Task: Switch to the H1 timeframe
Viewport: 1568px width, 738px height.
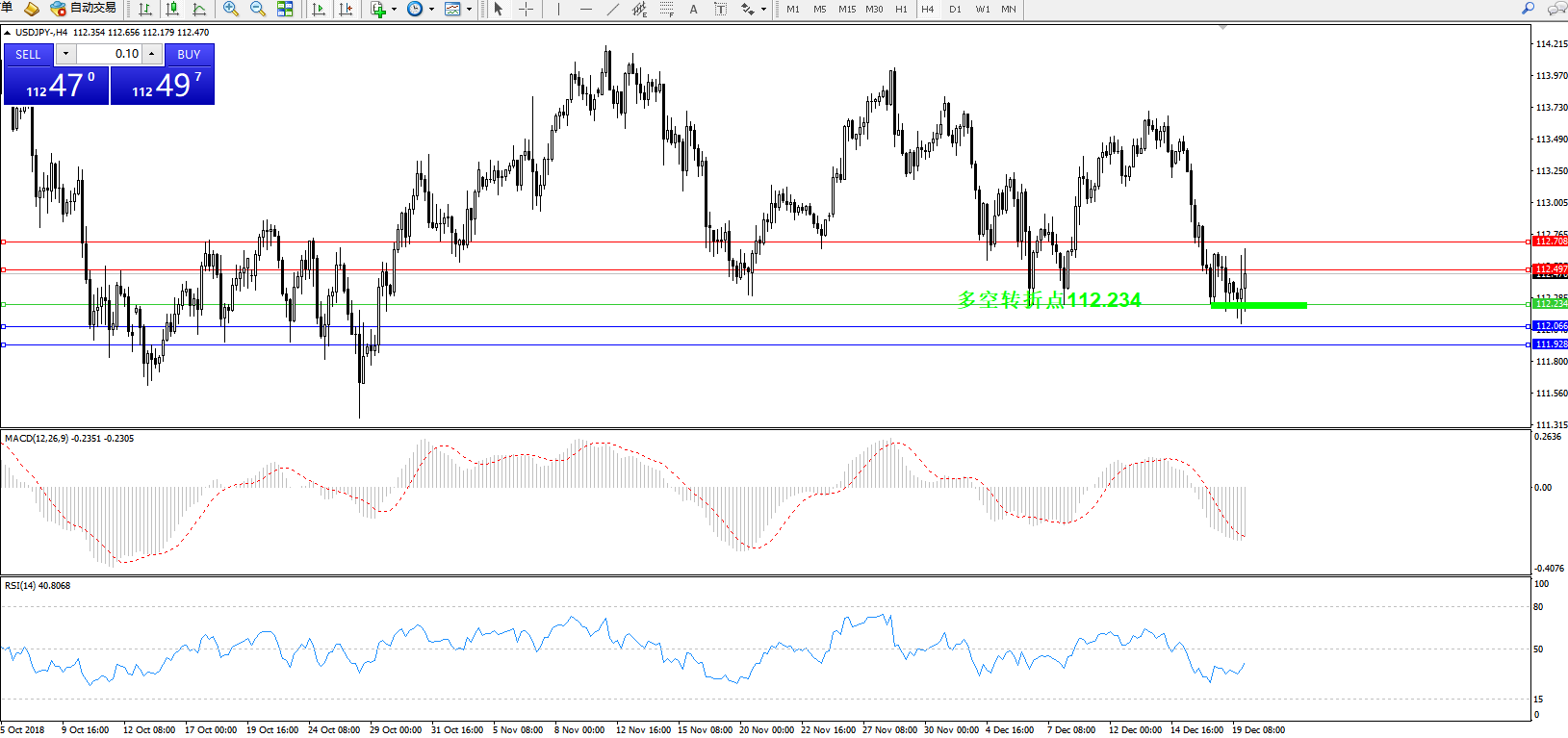Action: click(901, 9)
